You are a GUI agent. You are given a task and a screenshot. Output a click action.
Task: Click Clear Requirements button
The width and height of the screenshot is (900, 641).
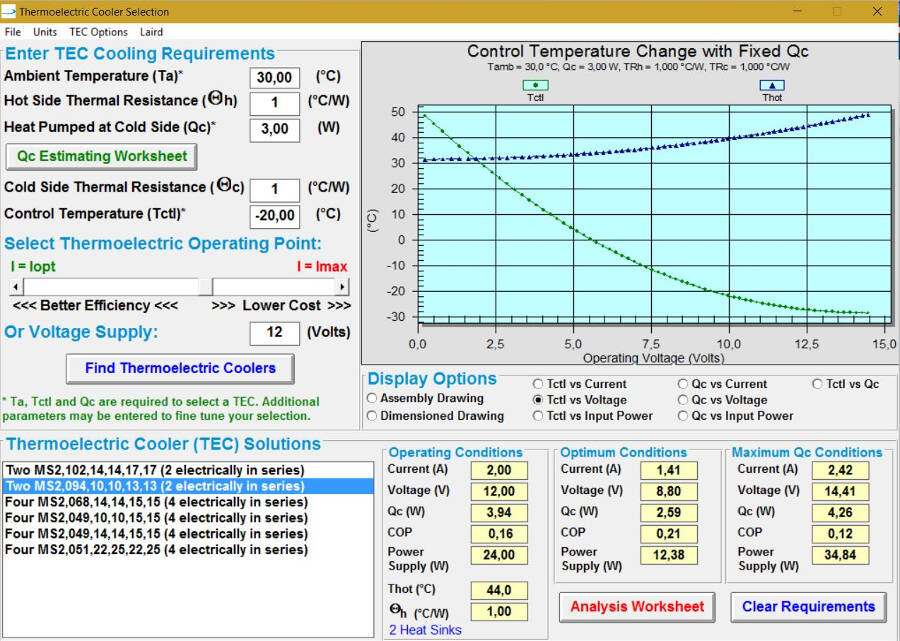point(808,607)
